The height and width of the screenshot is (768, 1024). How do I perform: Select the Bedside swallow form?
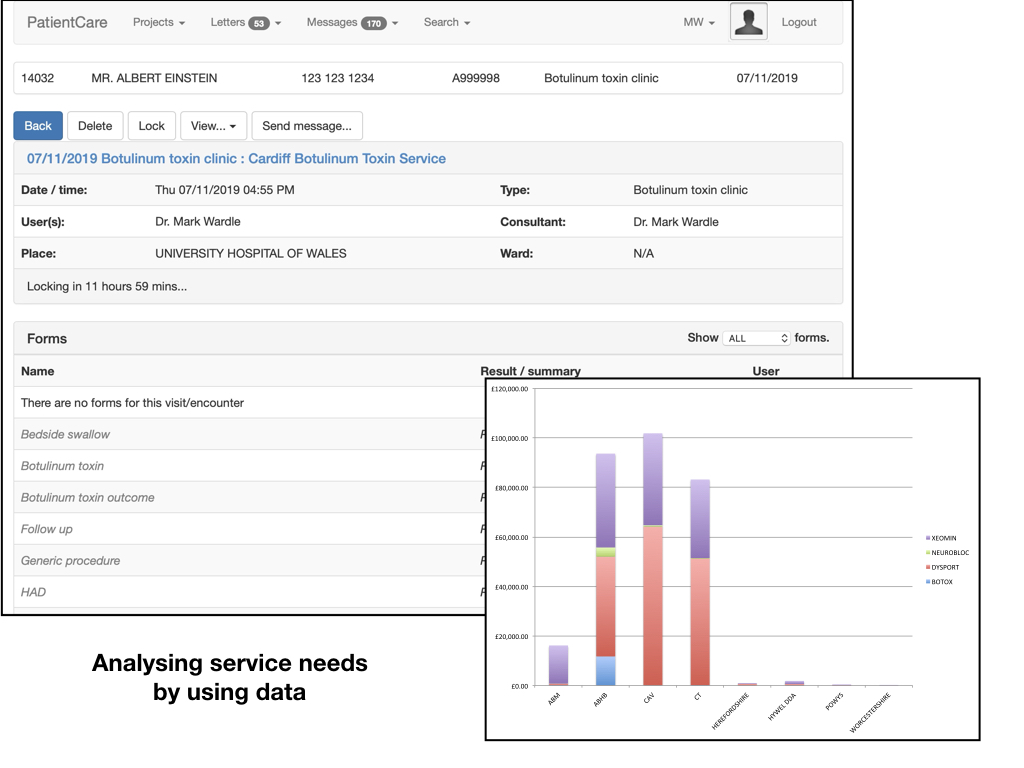coord(66,435)
